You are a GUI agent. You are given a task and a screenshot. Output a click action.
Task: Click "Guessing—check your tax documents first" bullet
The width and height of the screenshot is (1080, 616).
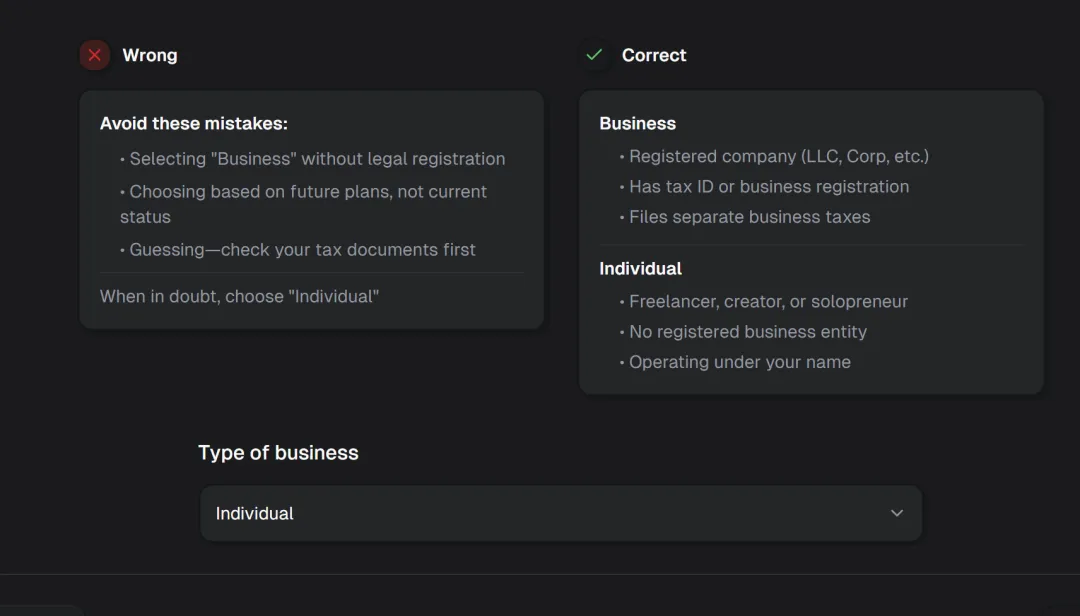(302, 250)
